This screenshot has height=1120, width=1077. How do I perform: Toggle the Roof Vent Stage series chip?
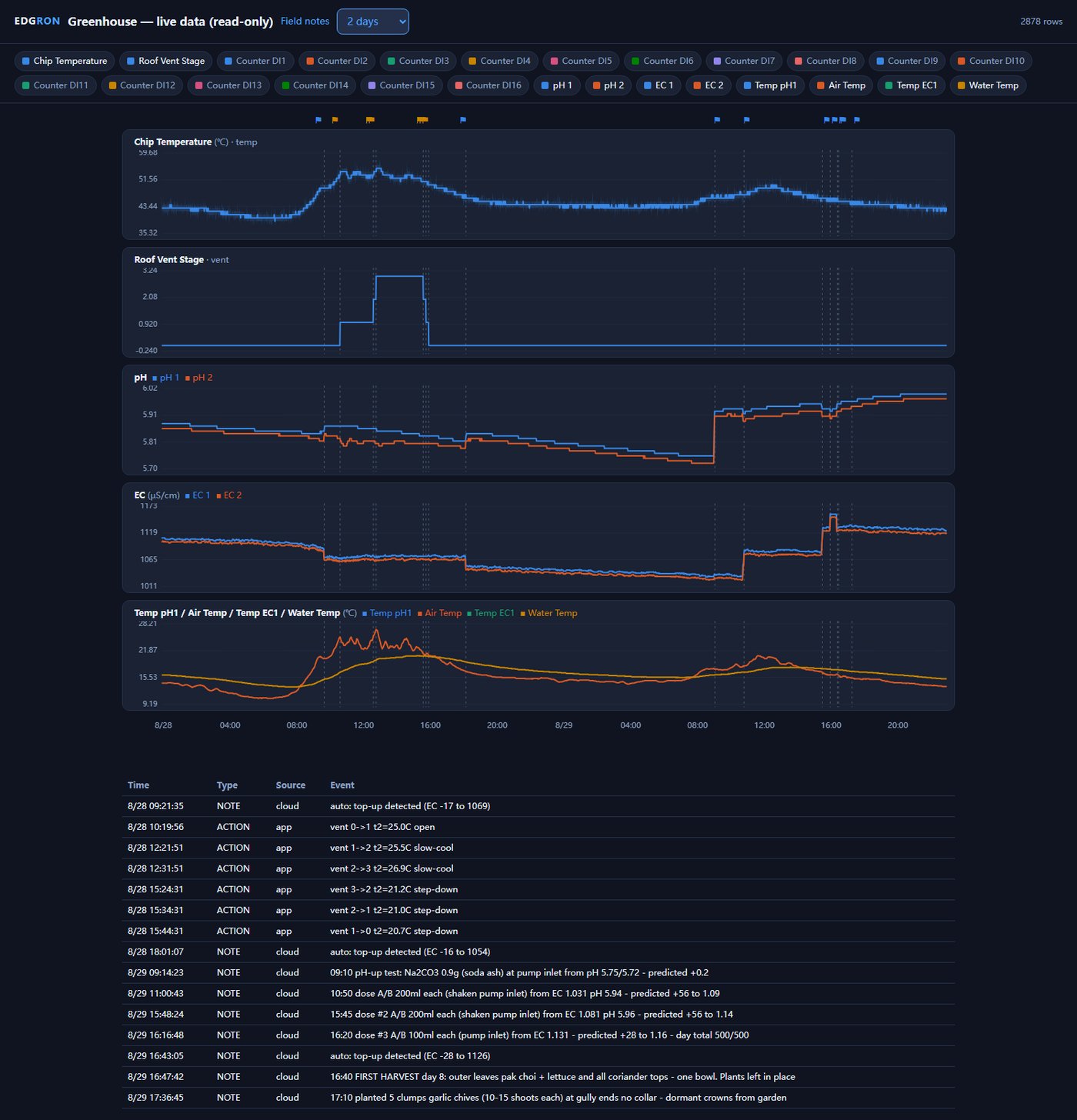tap(165, 61)
